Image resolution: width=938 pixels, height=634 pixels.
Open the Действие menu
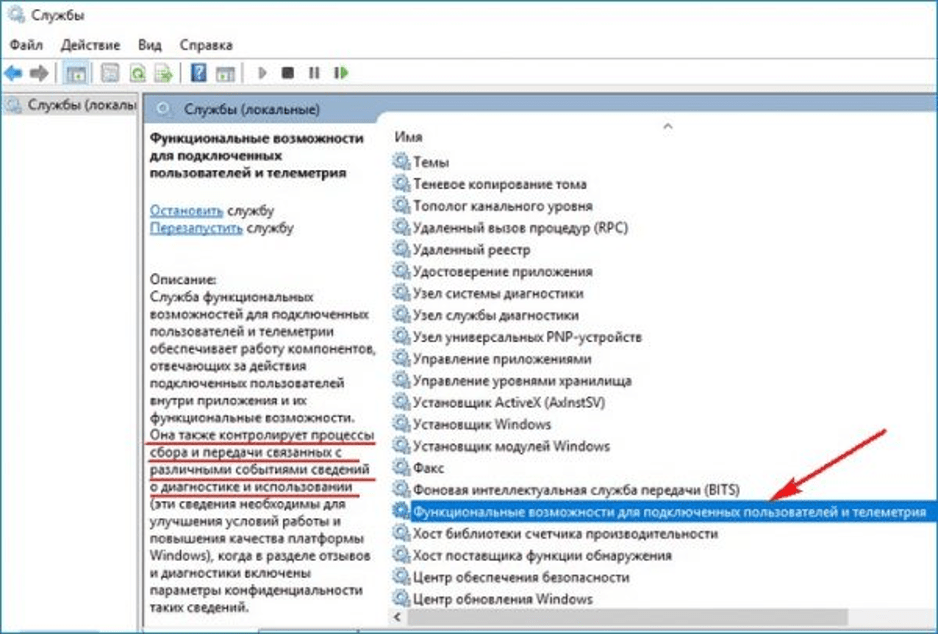pyautogui.click(x=90, y=45)
